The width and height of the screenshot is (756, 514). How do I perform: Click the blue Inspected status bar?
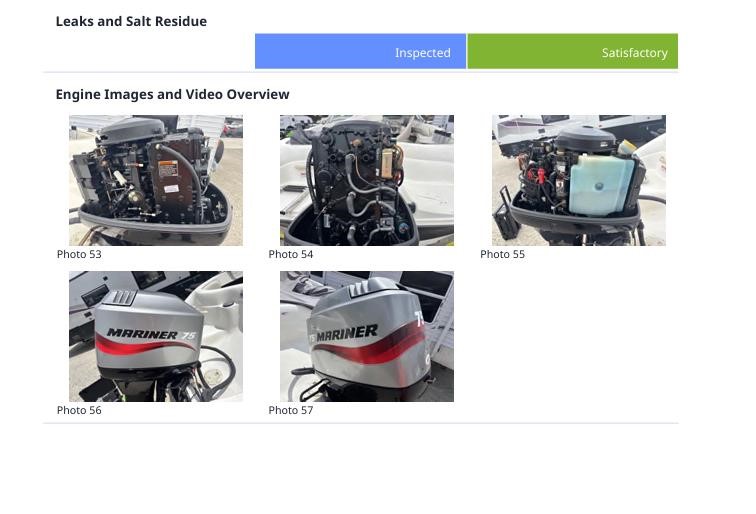pos(361,51)
